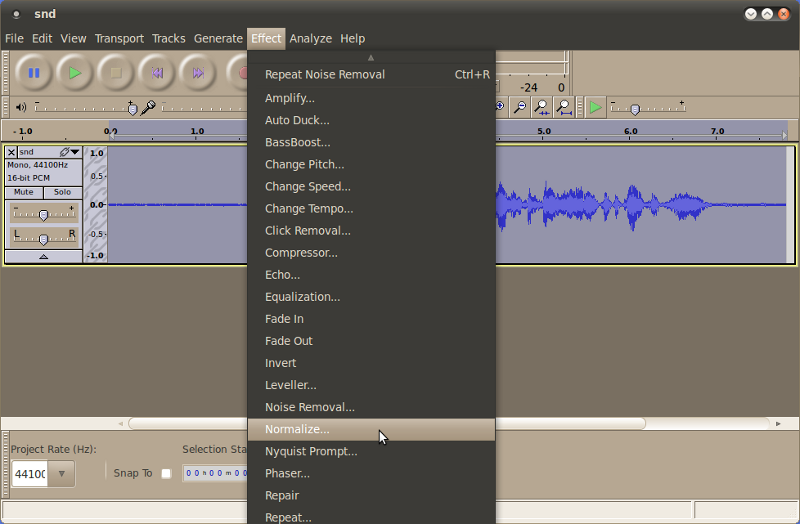
Task: Skip to end of the track
Action: pyautogui.click(x=198, y=73)
